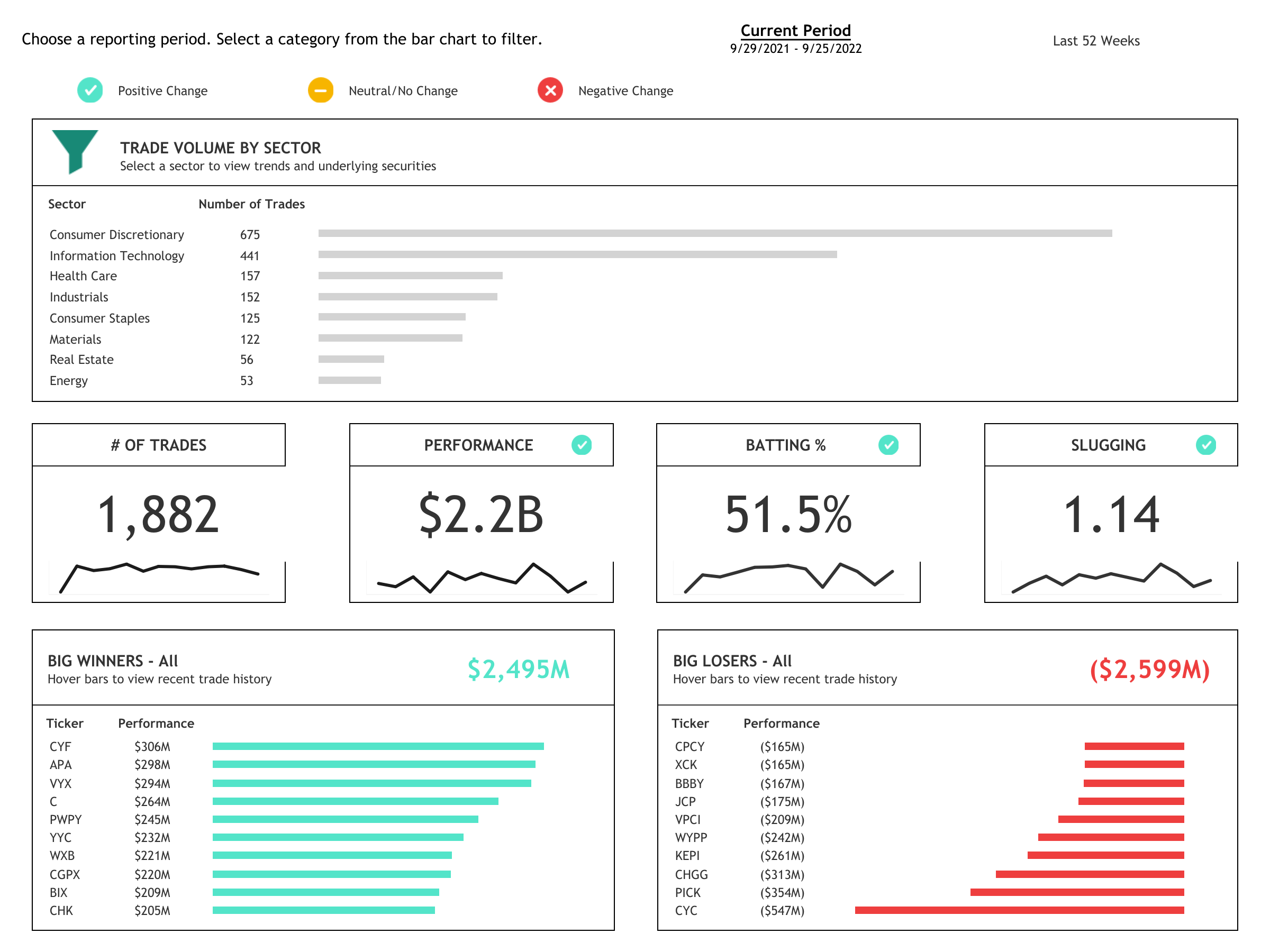Click the SLUGGING card title
The image size is (1270, 952).
[1108, 445]
